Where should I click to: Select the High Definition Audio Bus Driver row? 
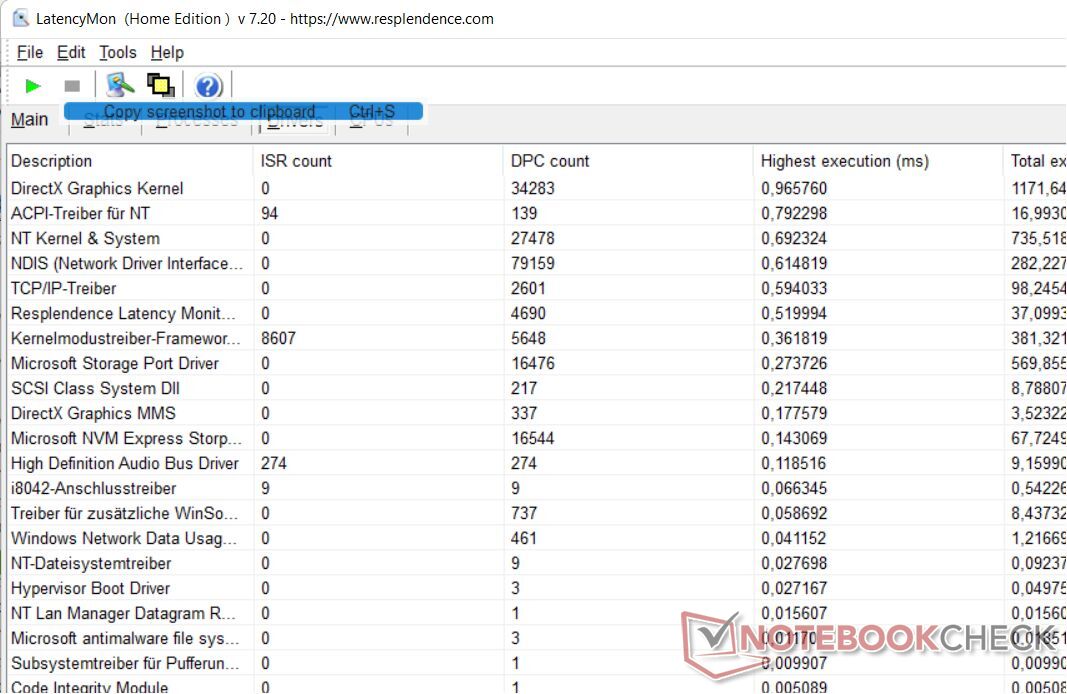[x=536, y=463]
